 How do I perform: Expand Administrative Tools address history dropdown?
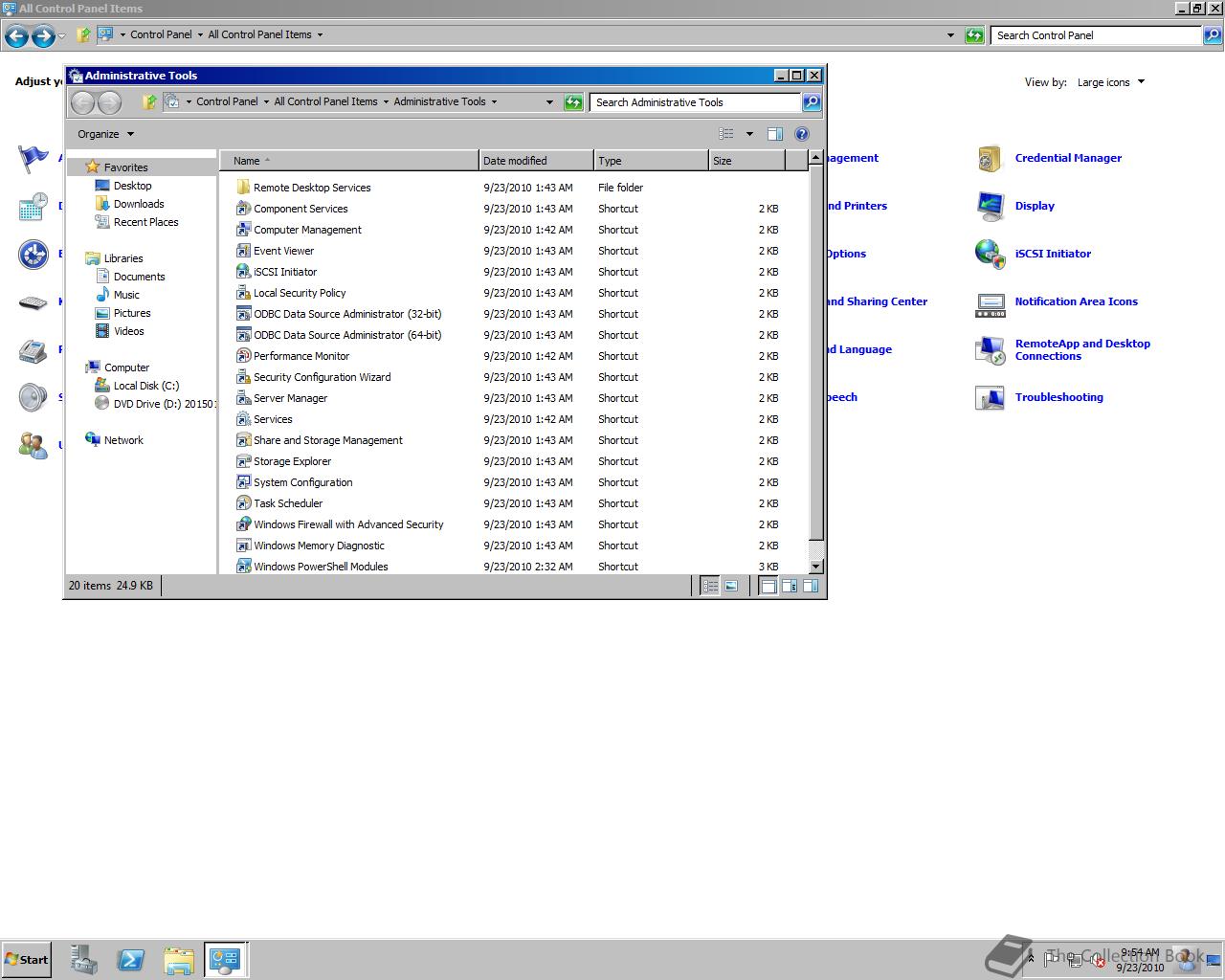pyautogui.click(x=549, y=102)
